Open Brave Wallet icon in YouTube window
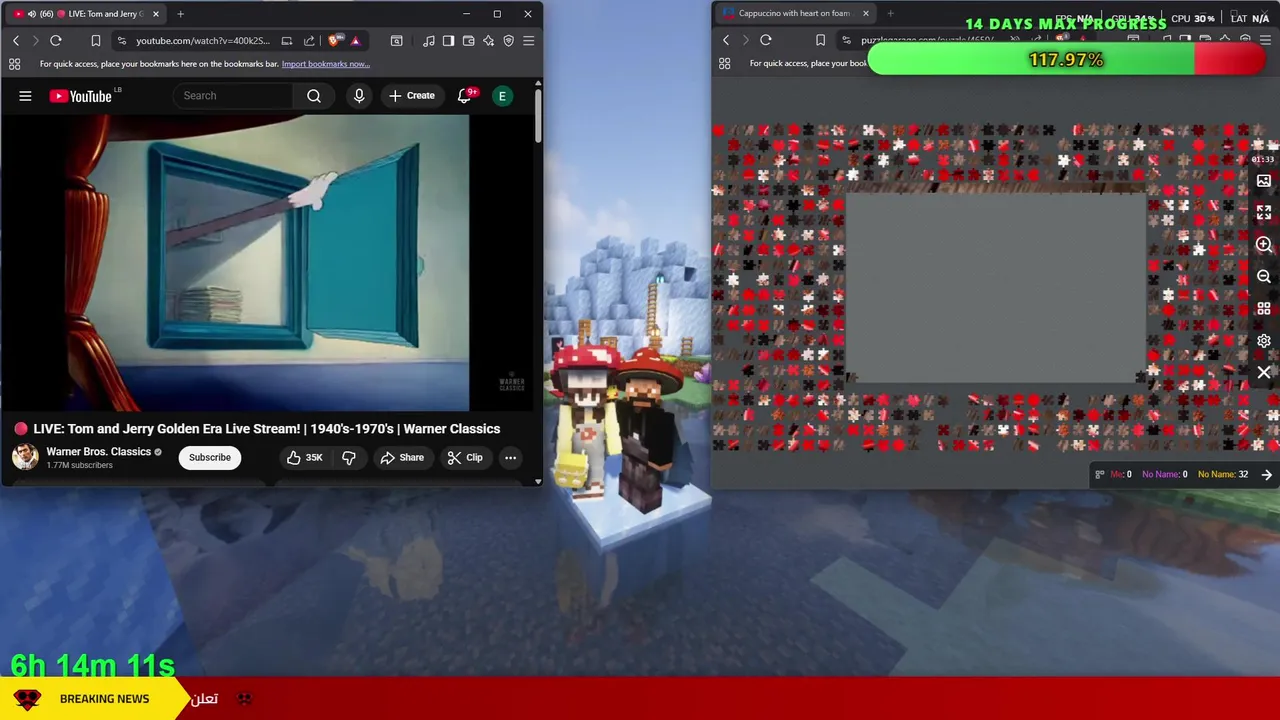 [x=469, y=41]
